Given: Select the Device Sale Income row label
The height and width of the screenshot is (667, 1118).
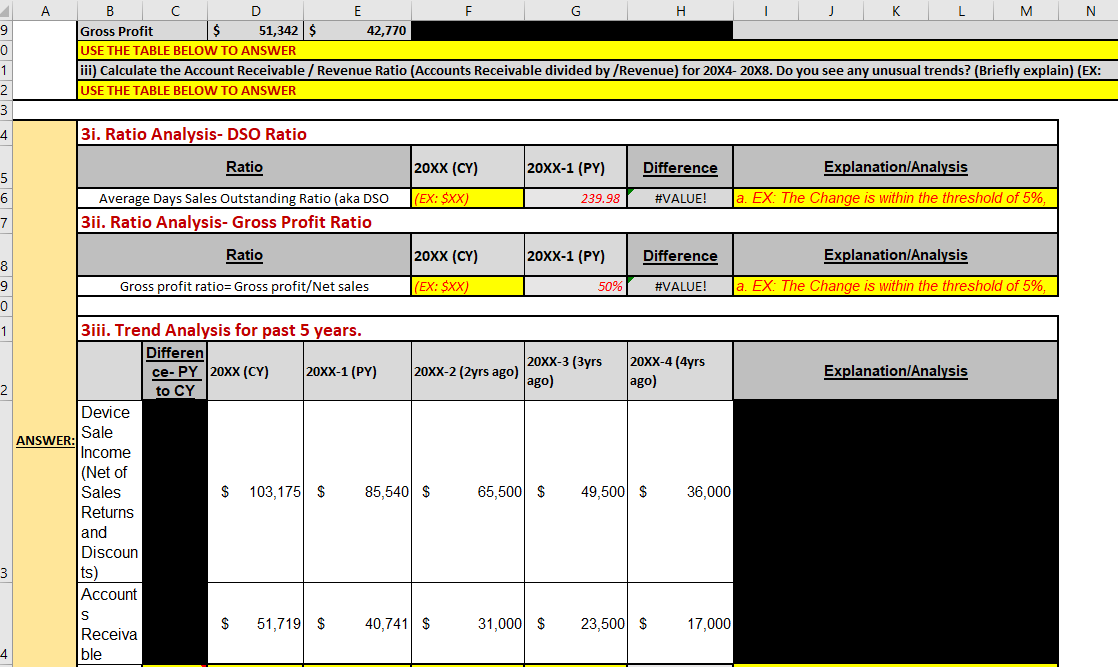Looking at the screenshot, I should [x=110, y=492].
